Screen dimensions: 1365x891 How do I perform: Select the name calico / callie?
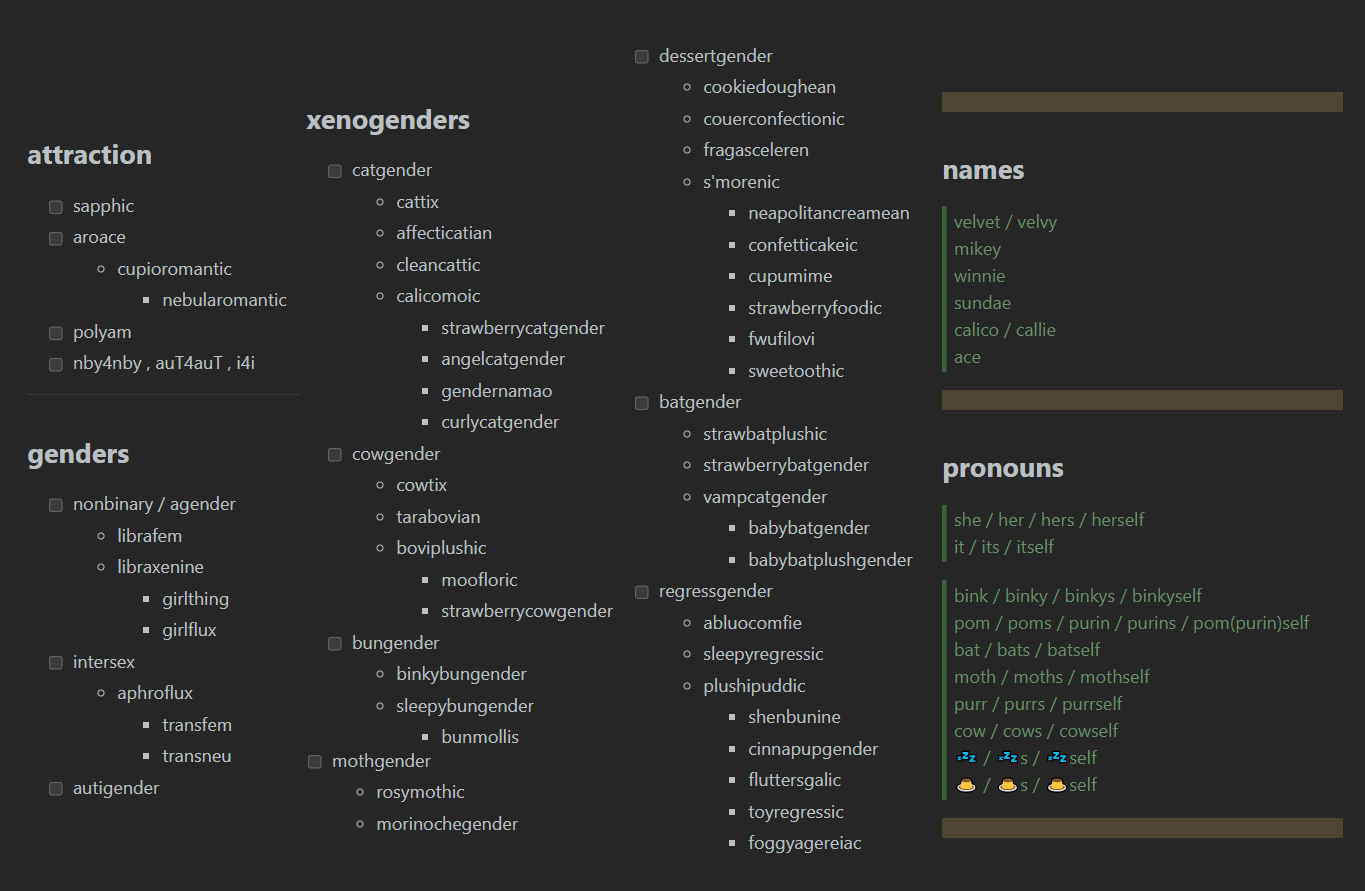[1004, 330]
